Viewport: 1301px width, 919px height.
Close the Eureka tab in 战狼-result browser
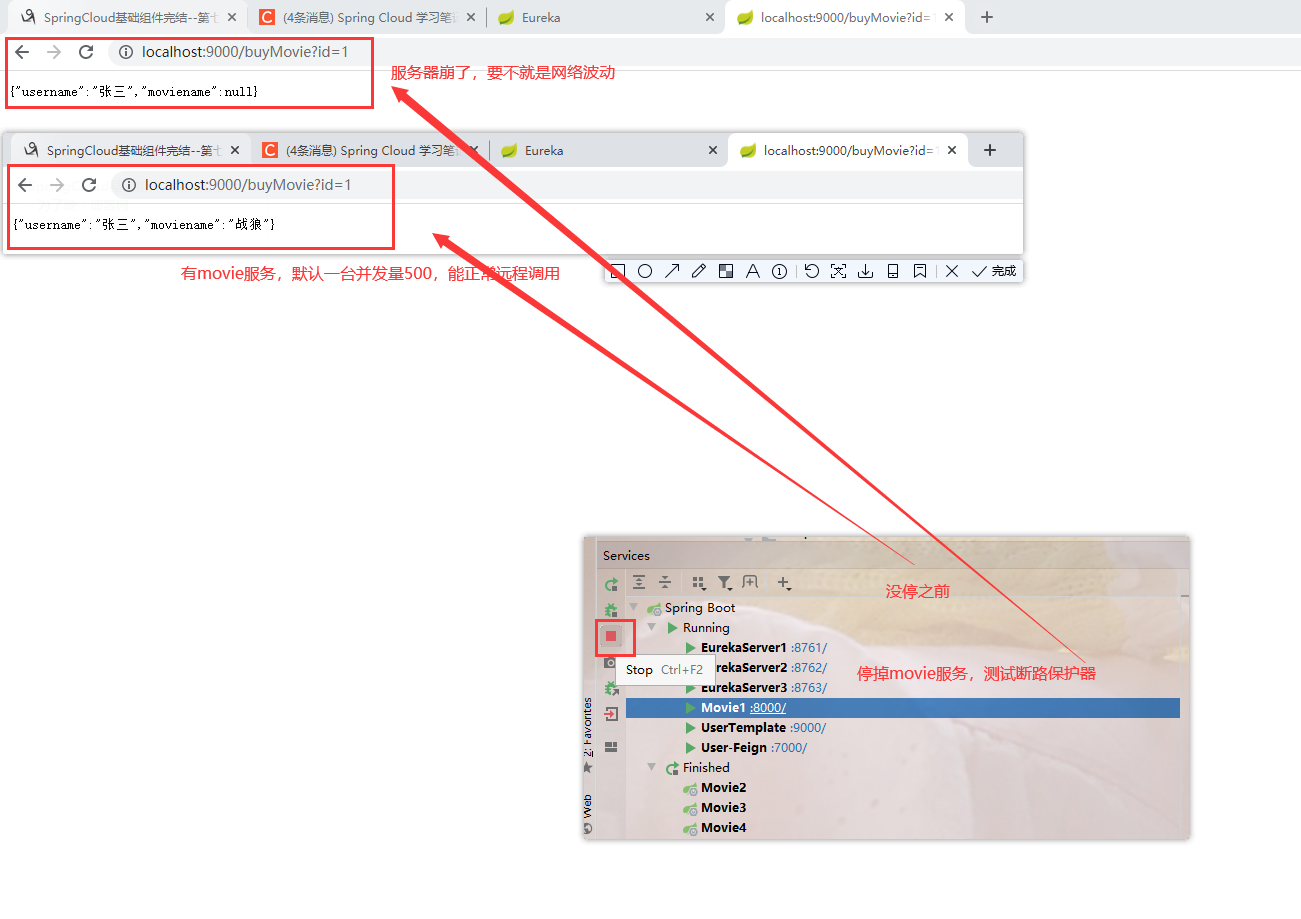pyautogui.click(x=713, y=150)
